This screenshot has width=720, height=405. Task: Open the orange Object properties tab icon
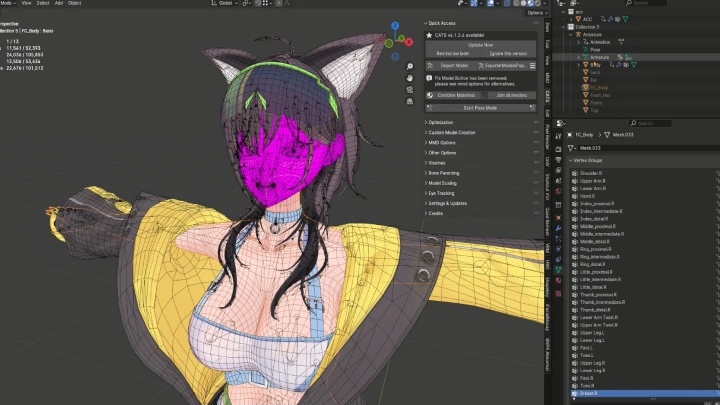pos(558,217)
